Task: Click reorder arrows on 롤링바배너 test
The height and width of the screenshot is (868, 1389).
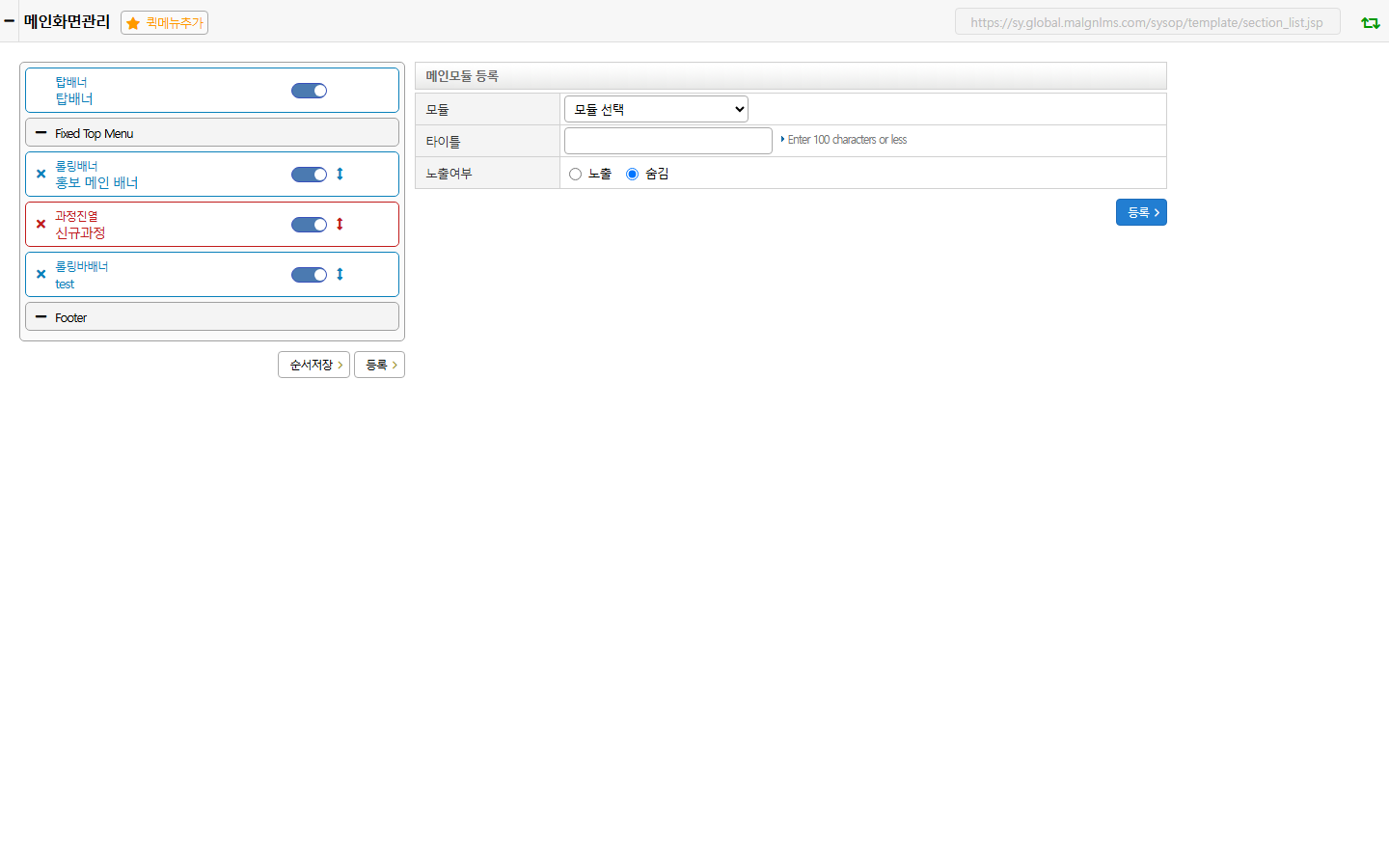Action: point(340,275)
